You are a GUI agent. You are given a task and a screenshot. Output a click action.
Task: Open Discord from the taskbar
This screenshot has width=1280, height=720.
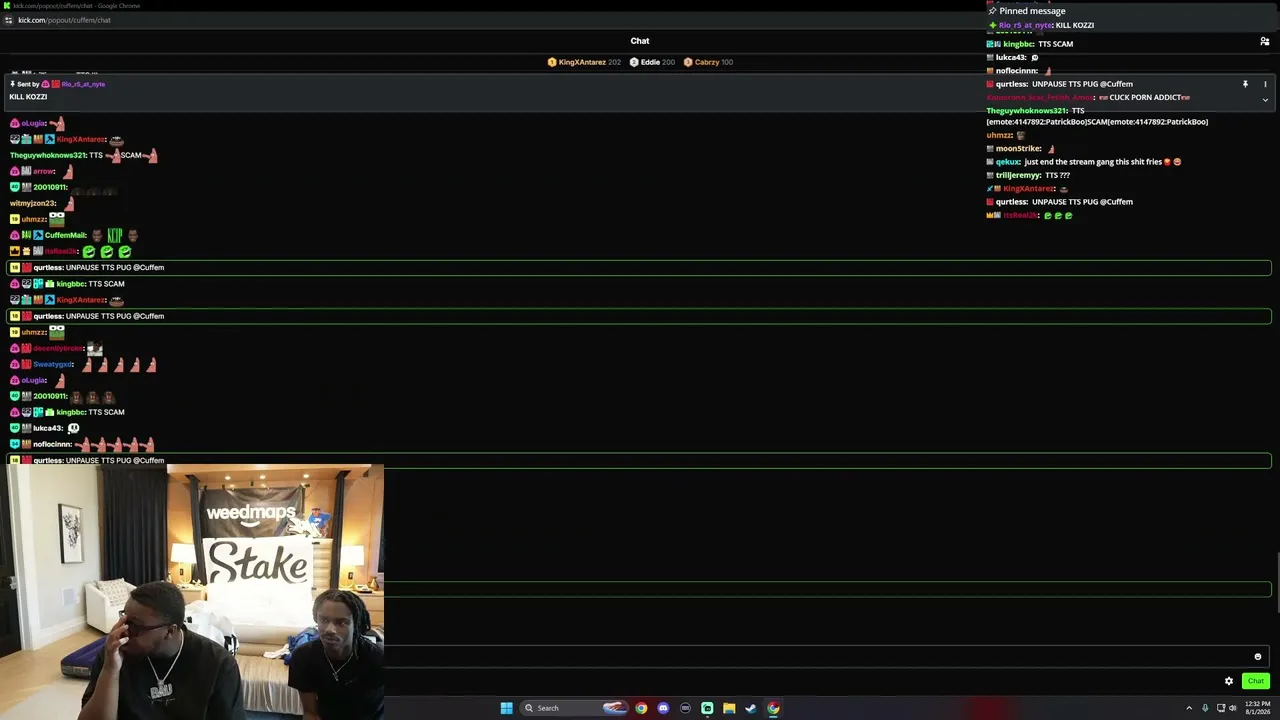663,708
